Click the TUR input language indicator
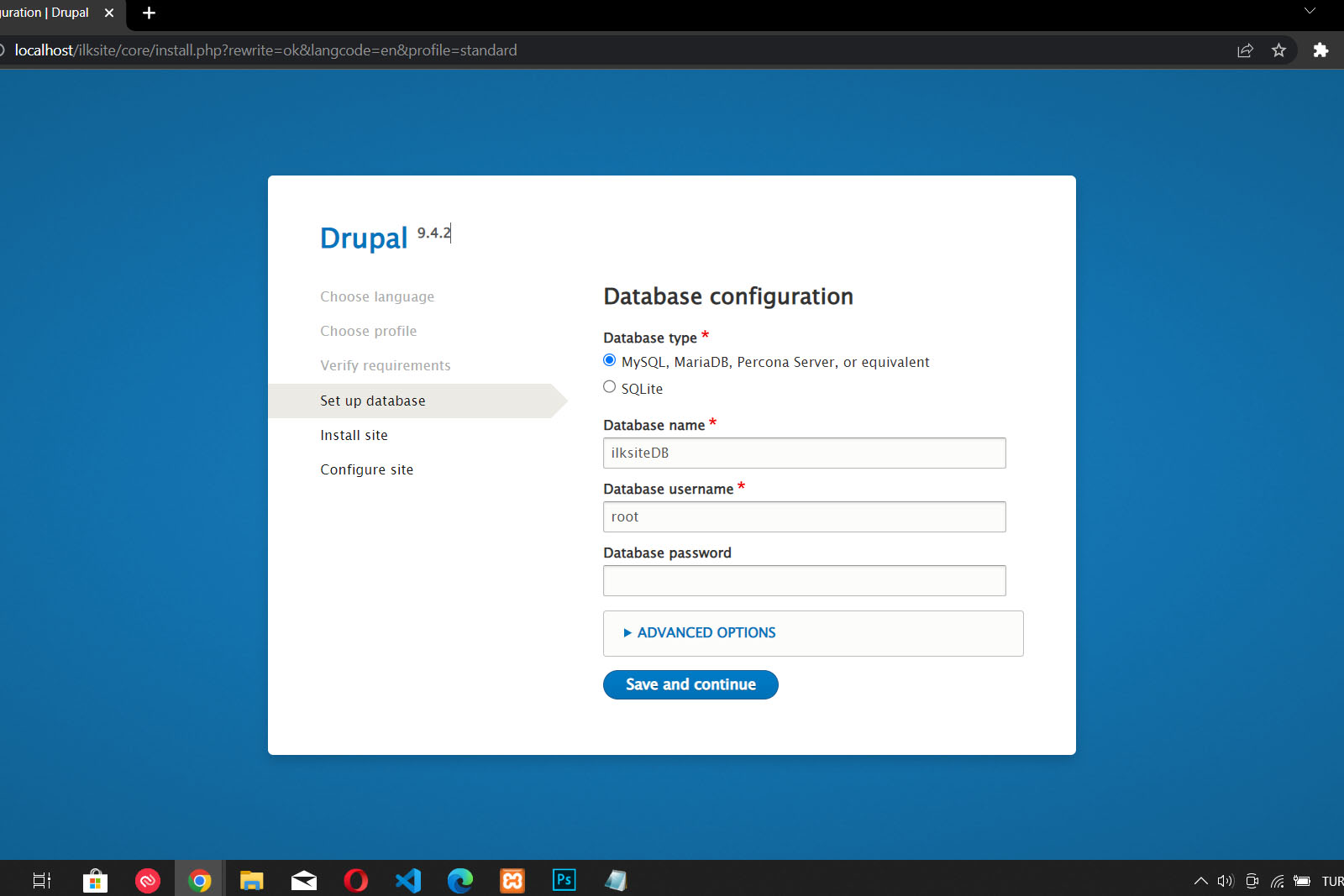1344x896 pixels. [x=1332, y=881]
